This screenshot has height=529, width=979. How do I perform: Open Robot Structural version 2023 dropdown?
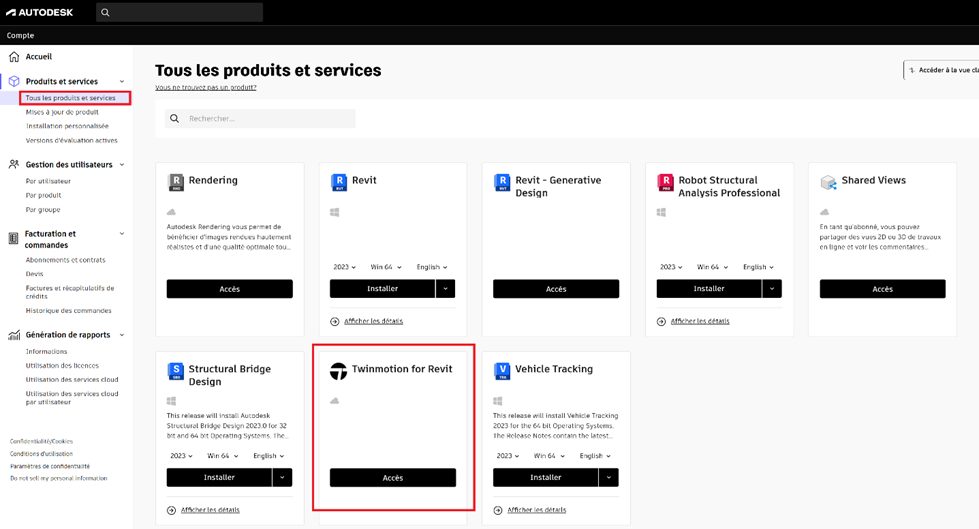pos(671,267)
